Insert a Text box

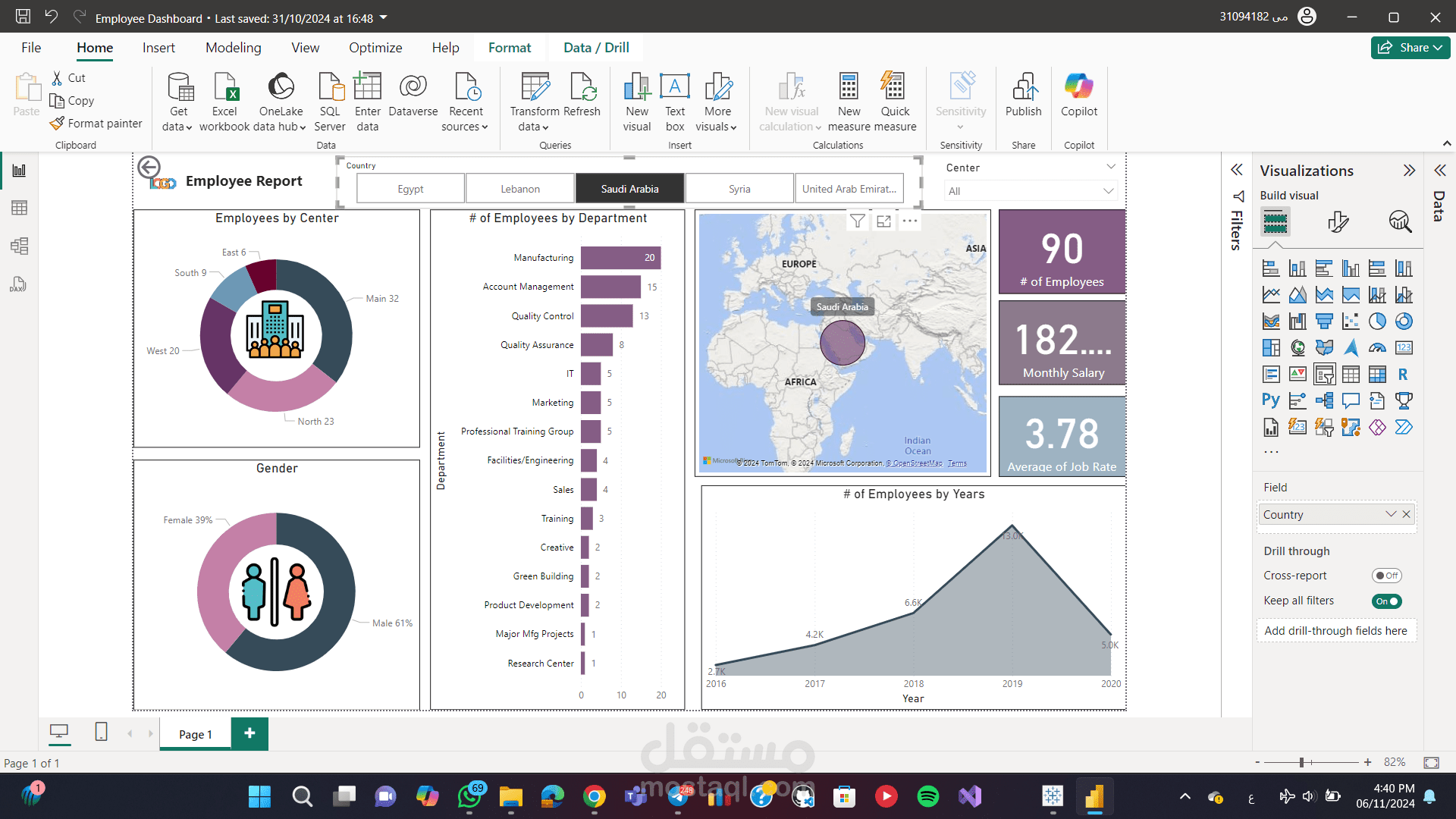pos(674,87)
